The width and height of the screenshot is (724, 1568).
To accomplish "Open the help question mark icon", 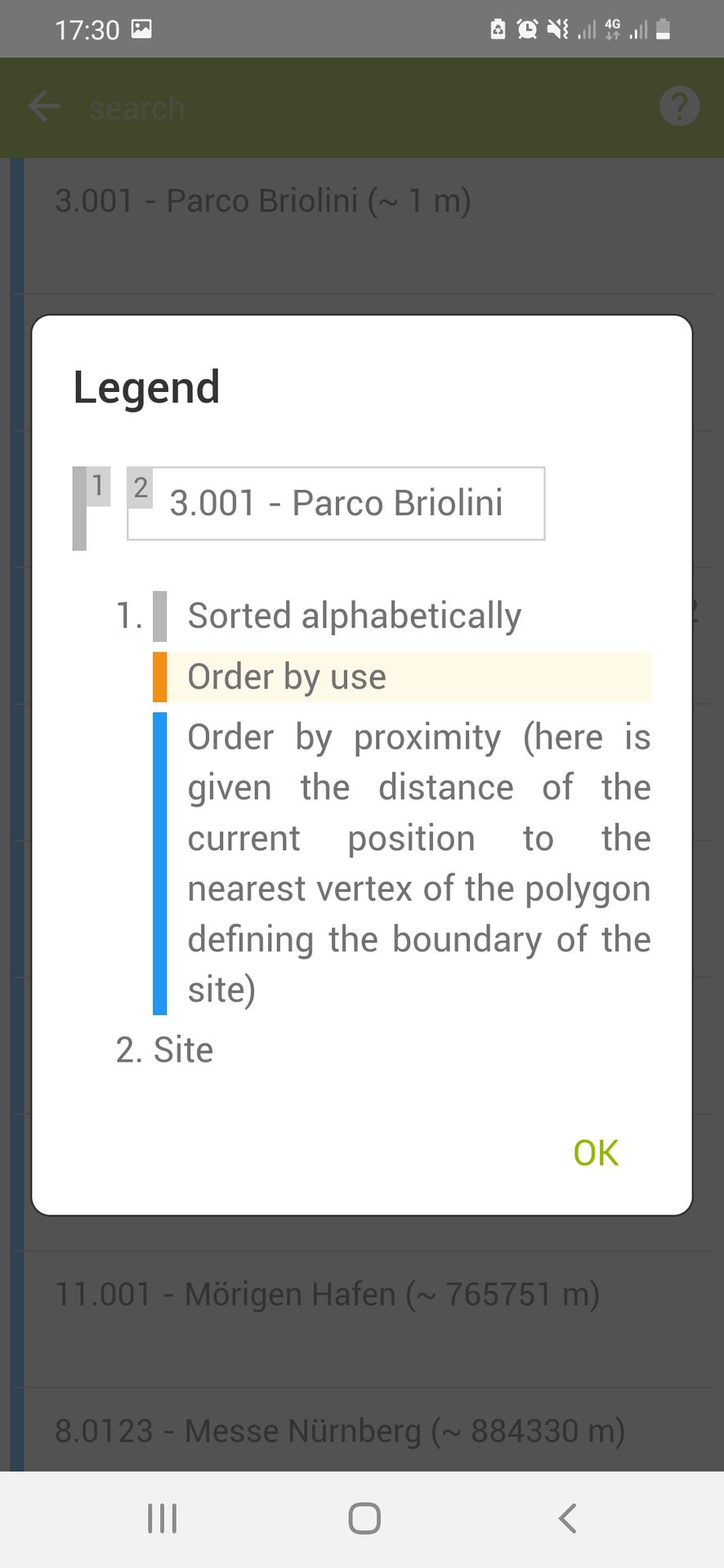I will (679, 107).
